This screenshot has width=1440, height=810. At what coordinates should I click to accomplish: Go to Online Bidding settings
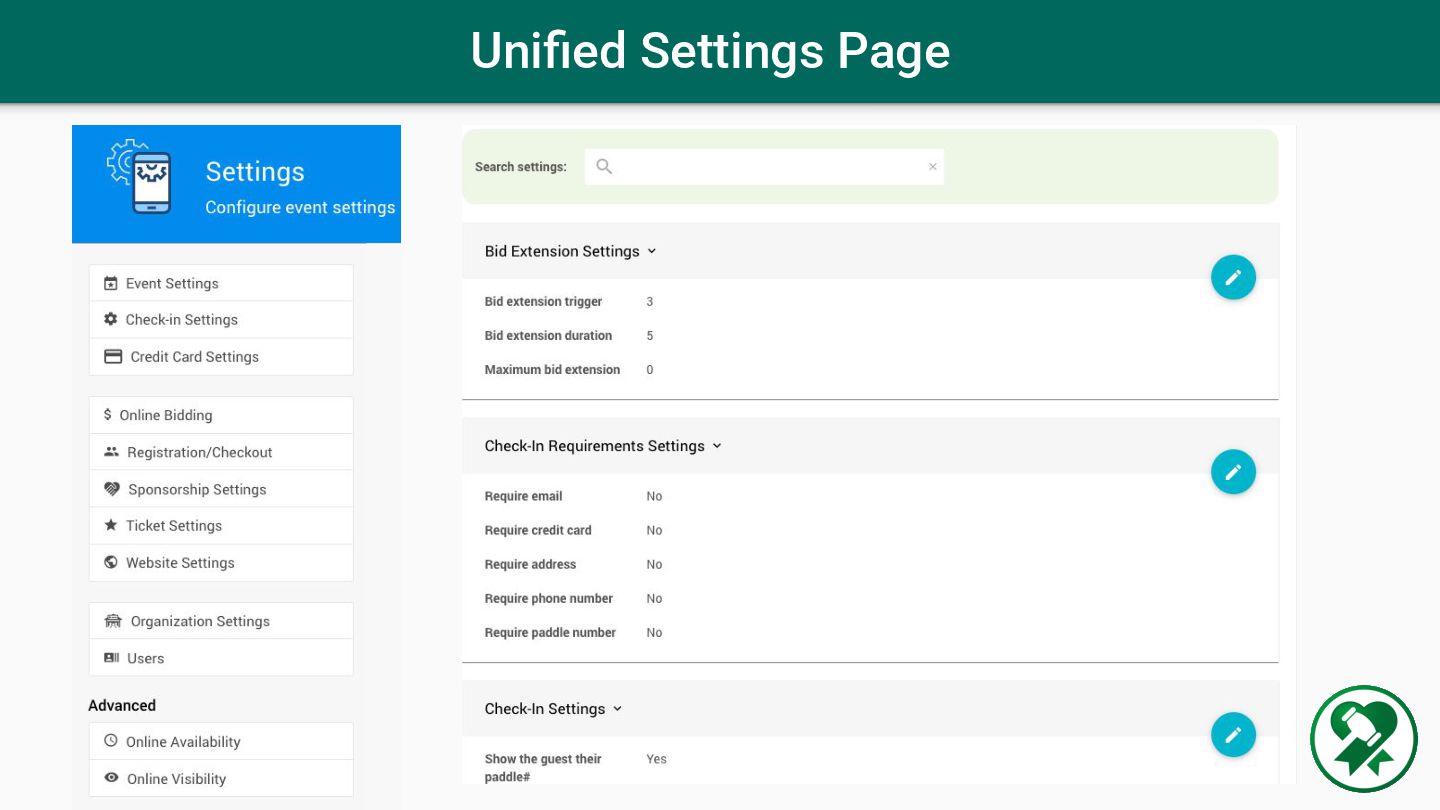pyautogui.click(x=166, y=416)
